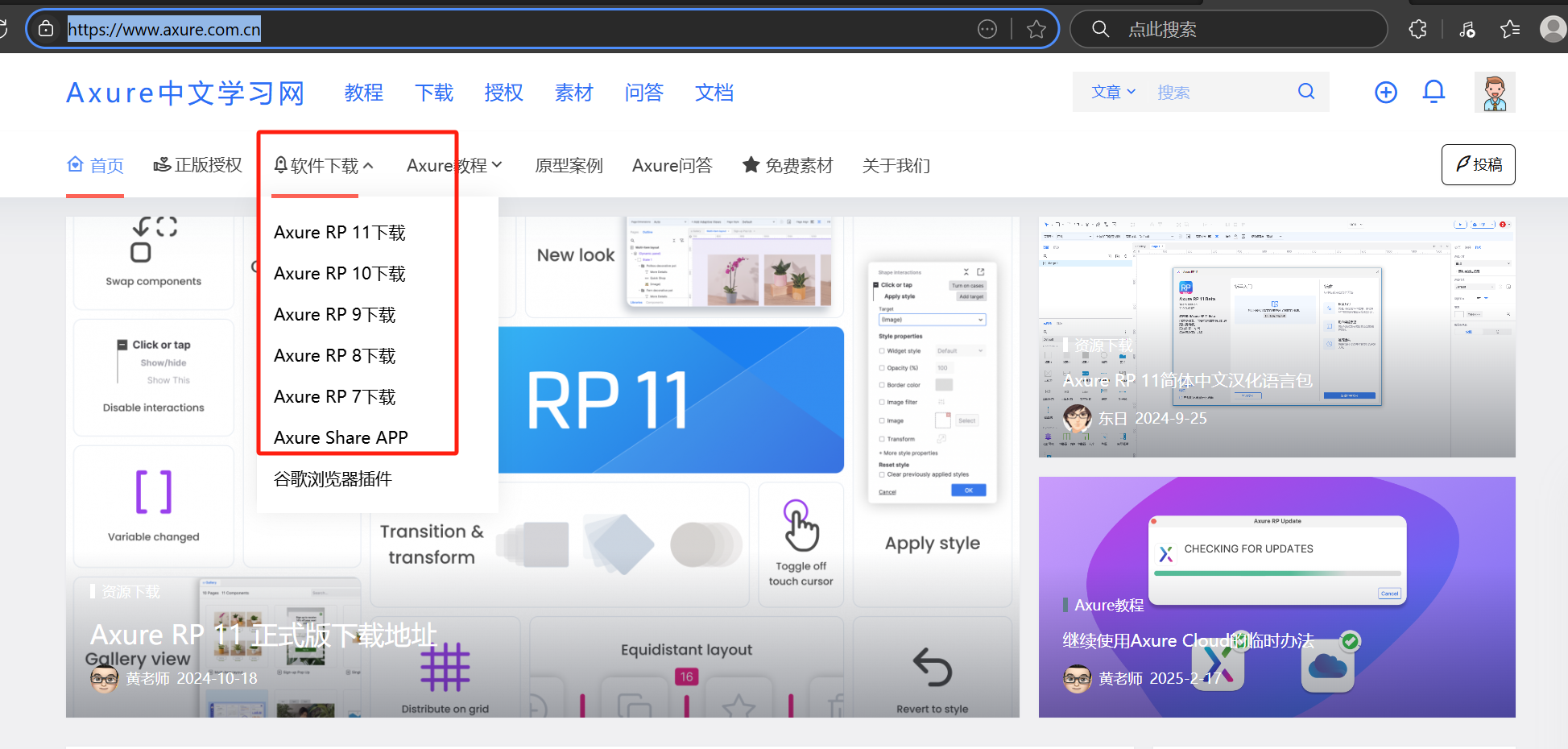Screen dimensions: 1568x749
Task: Open the notification bell icon
Action: click(x=1434, y=92)
